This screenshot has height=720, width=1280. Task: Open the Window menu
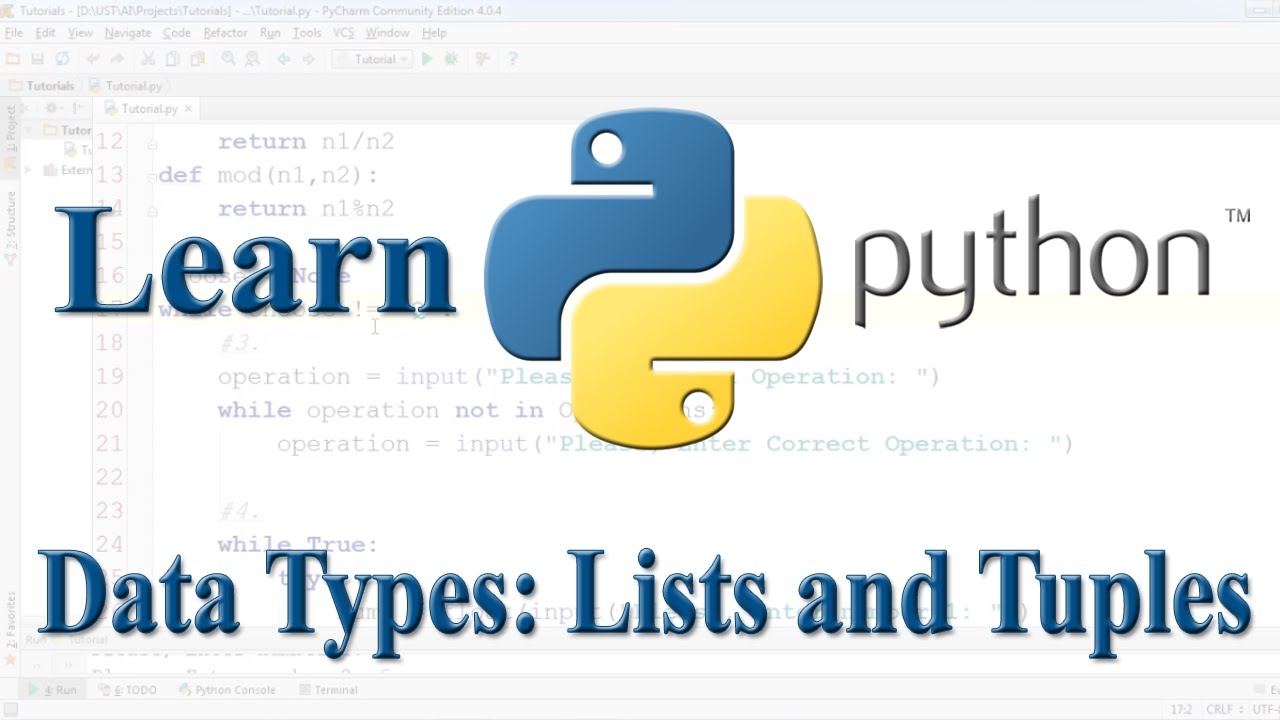(x=387, y=33)
